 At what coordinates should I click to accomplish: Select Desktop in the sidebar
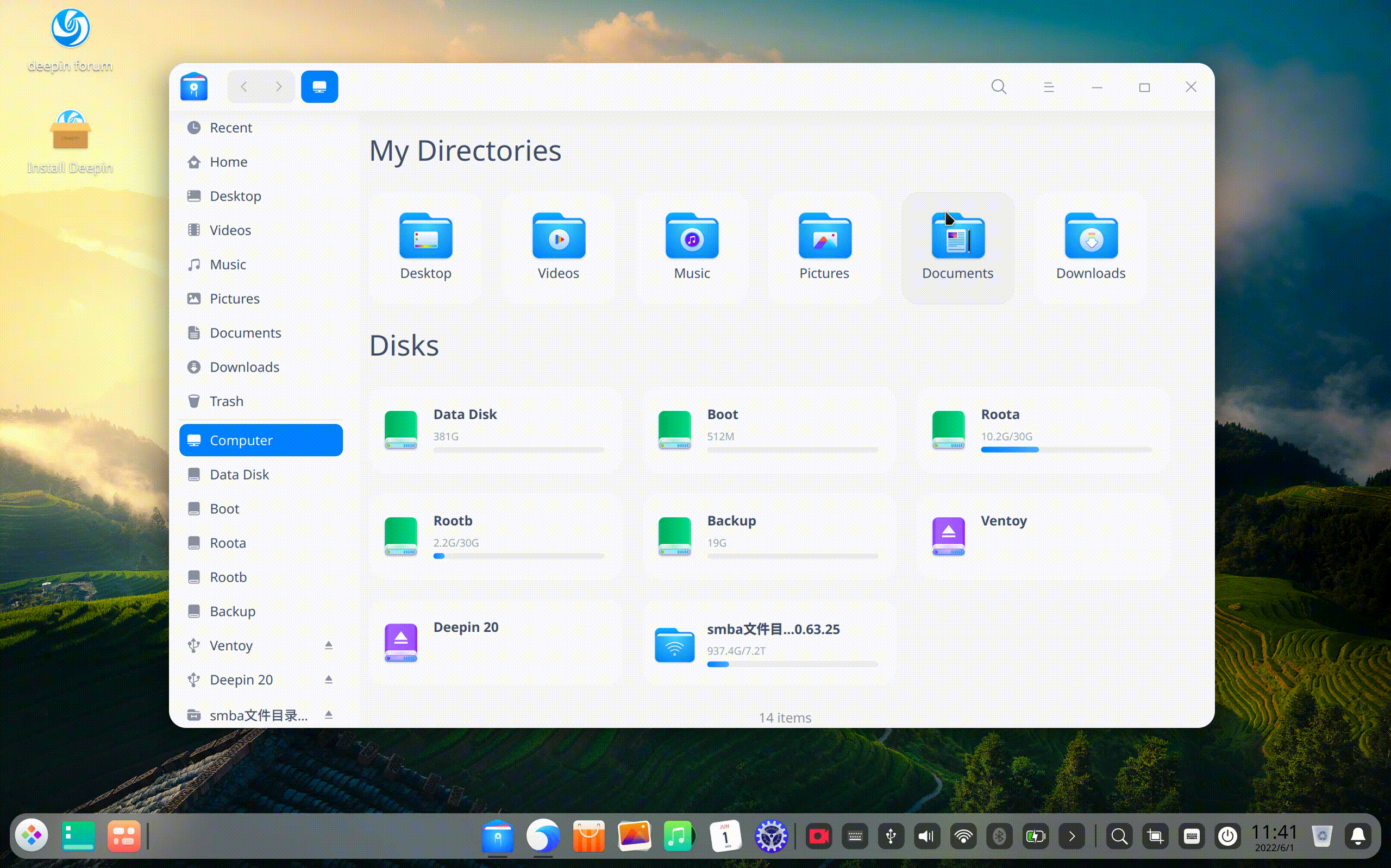coord(261,196)
